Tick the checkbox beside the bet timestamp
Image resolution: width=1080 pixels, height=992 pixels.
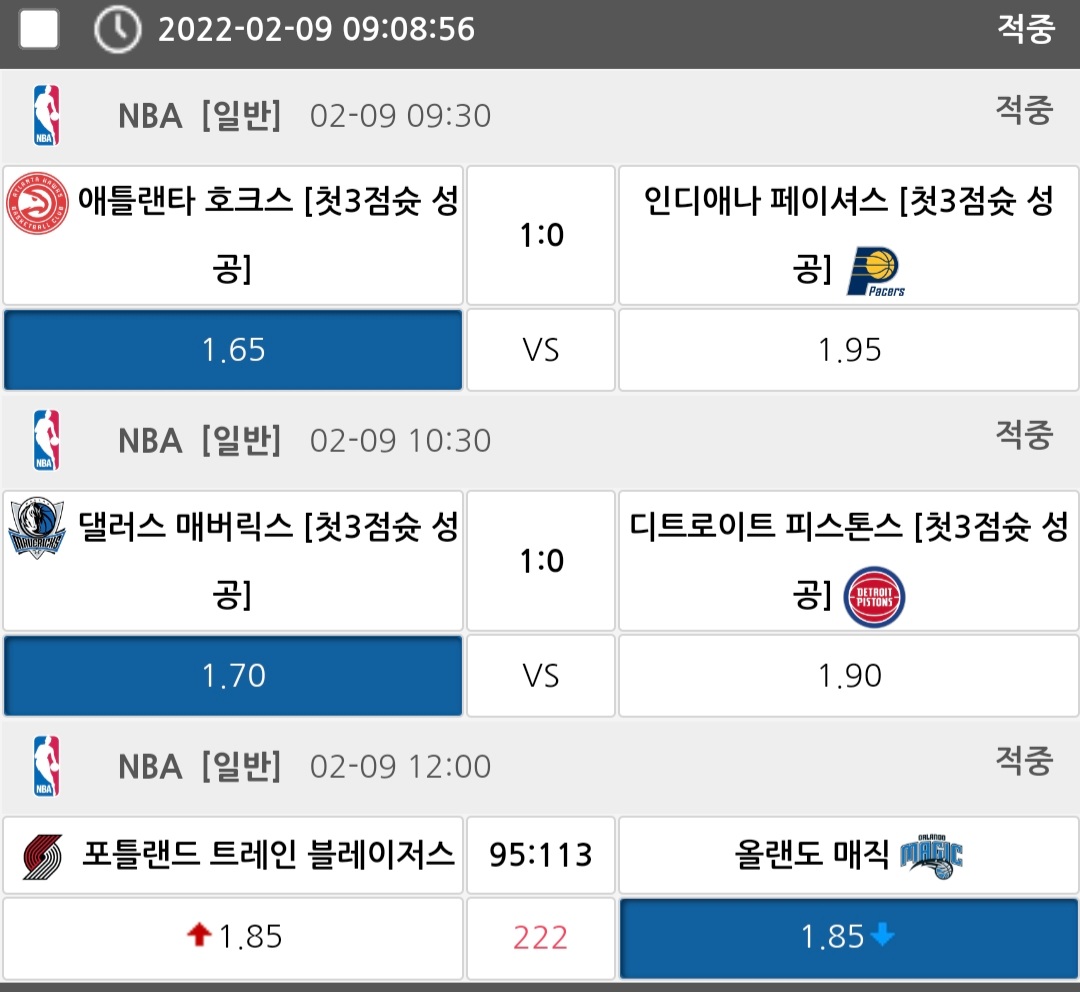(39, 29)
